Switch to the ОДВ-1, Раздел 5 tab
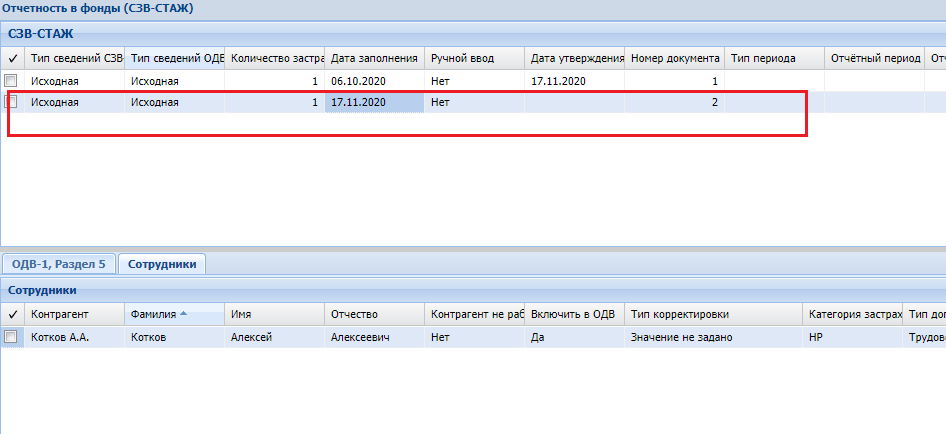Viewport: 946px width, 434px height. pyautogui.click(x=59, y=264)
